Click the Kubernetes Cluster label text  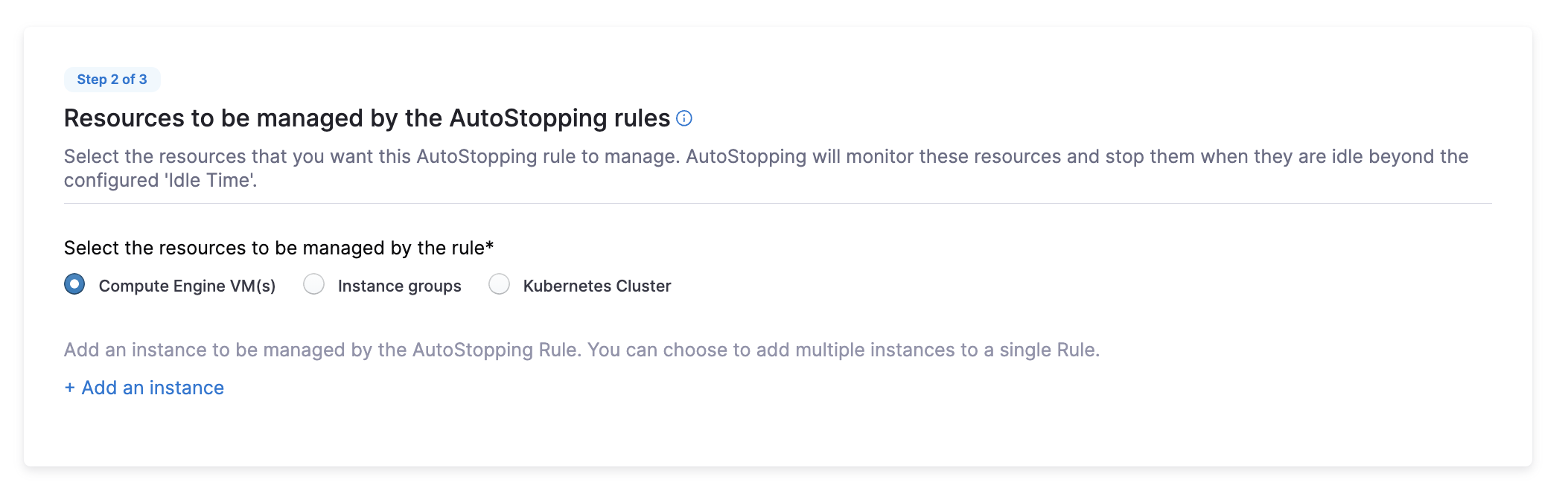[597, 286]
